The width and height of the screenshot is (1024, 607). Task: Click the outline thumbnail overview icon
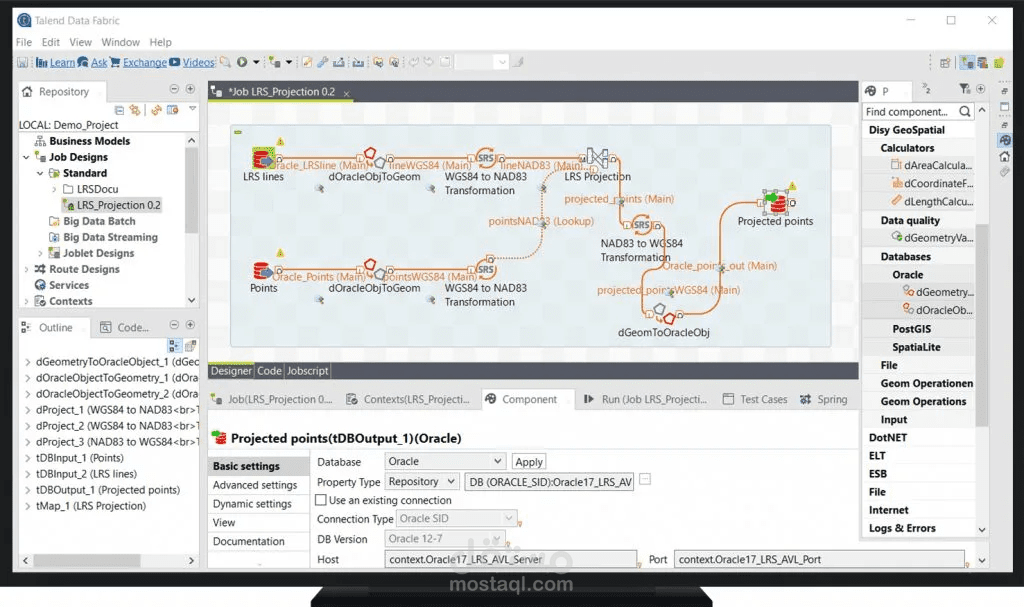coord(191,346)
